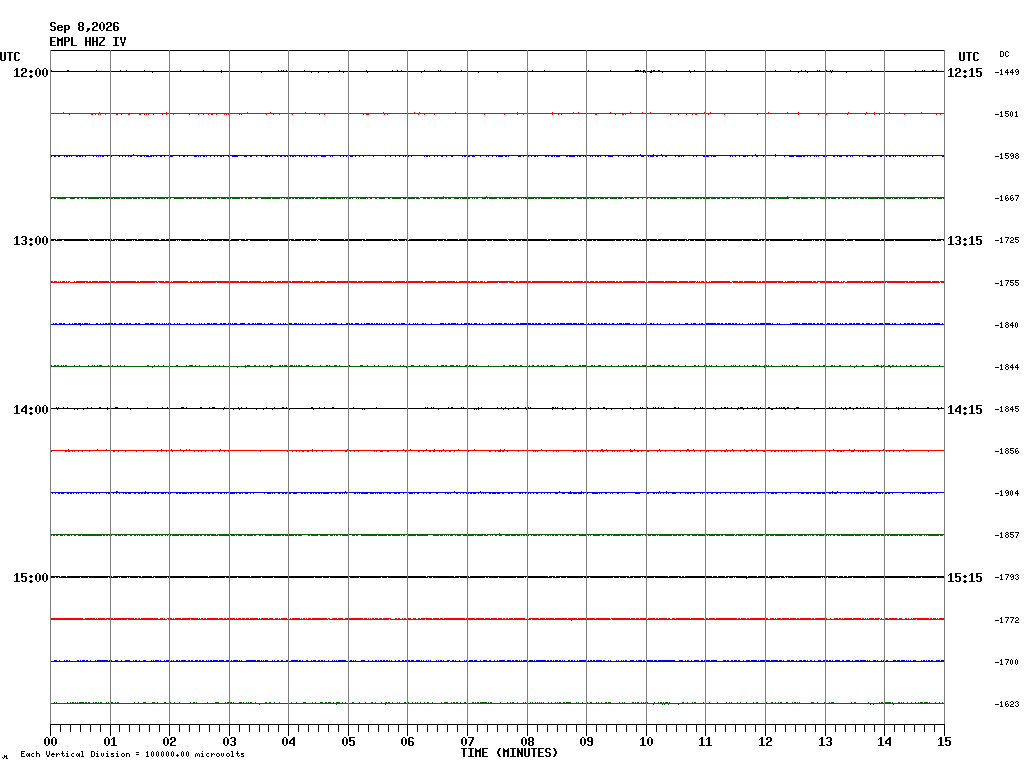Image resolution: width=1024 pixels, height=768 pixels.
Task: Click the 13:00 UTC time label
Action: [31, 241]
